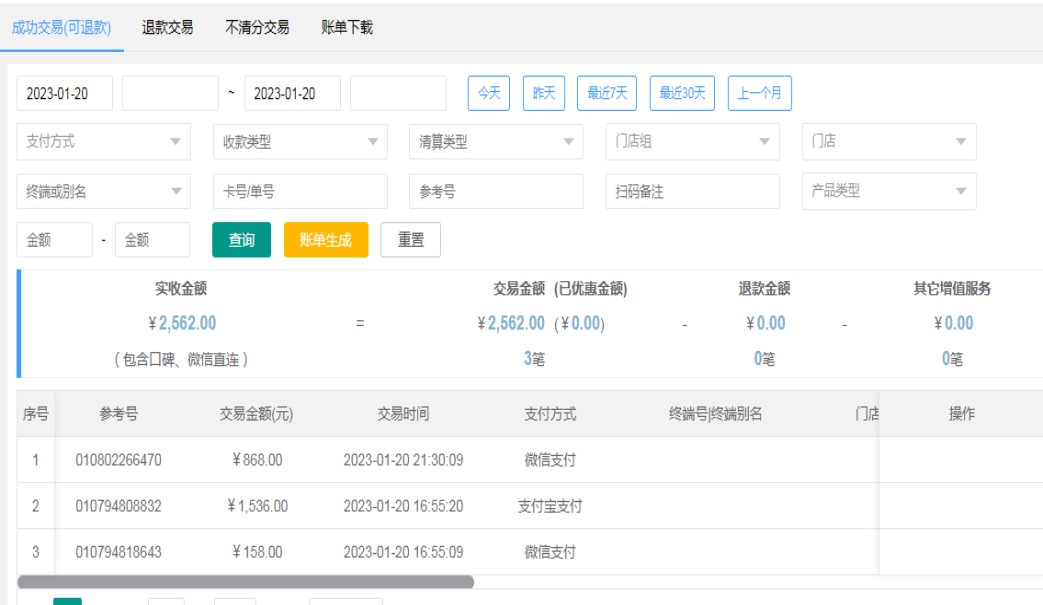Image resolution: width=1043 pixels, height=605 pixels.
Task: Choose the 最近7天 date range
Action: point(607,93)
